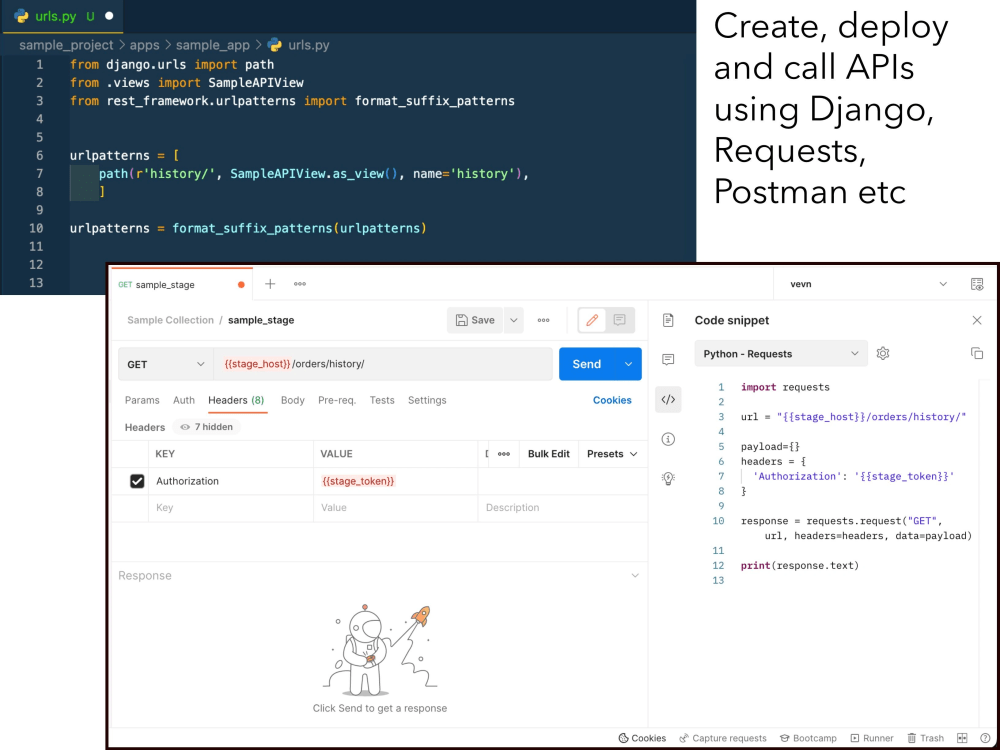Screen dimensions: 1000x750
Task: Click the new tab plus icon
Action: pyautogui.click(x=270, y=284)
